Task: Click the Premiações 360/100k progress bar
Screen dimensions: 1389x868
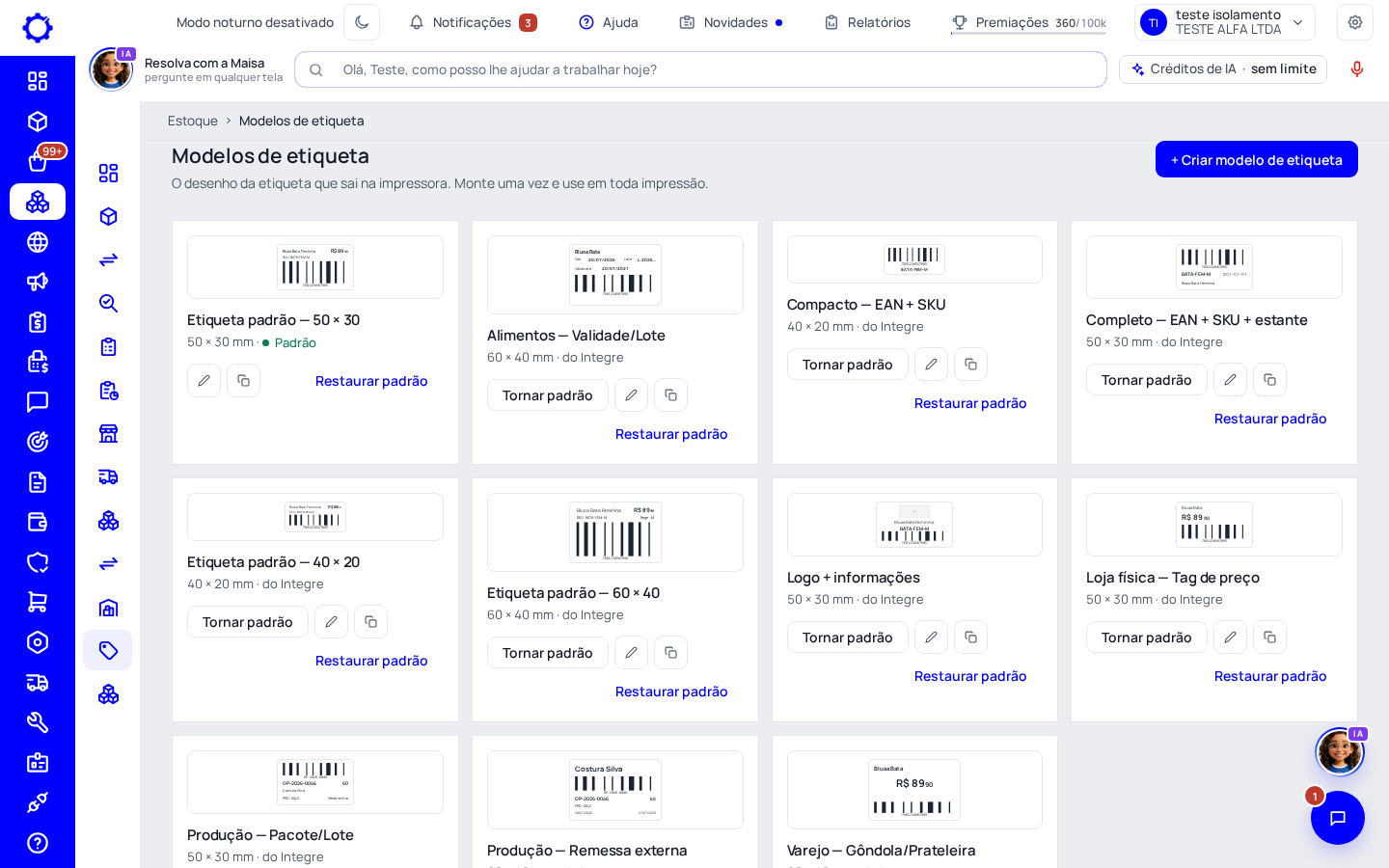Action: click(x=1028, y=34)
